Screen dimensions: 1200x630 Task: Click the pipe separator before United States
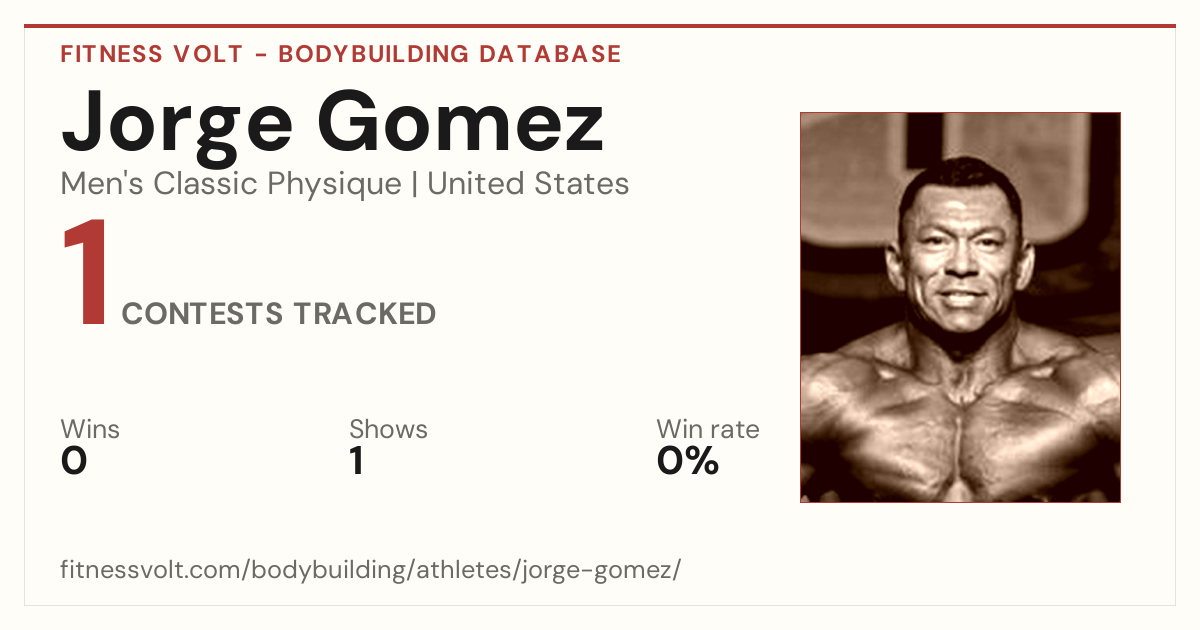[415, 185]
